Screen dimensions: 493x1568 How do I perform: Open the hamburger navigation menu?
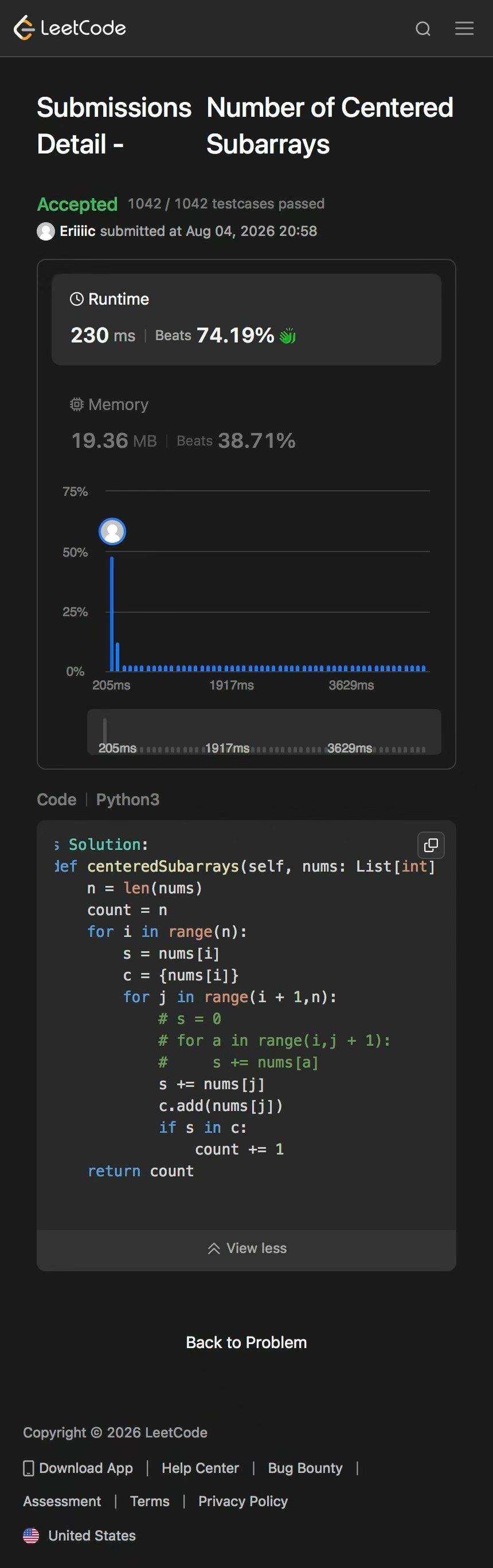click(x=464, y=28)
